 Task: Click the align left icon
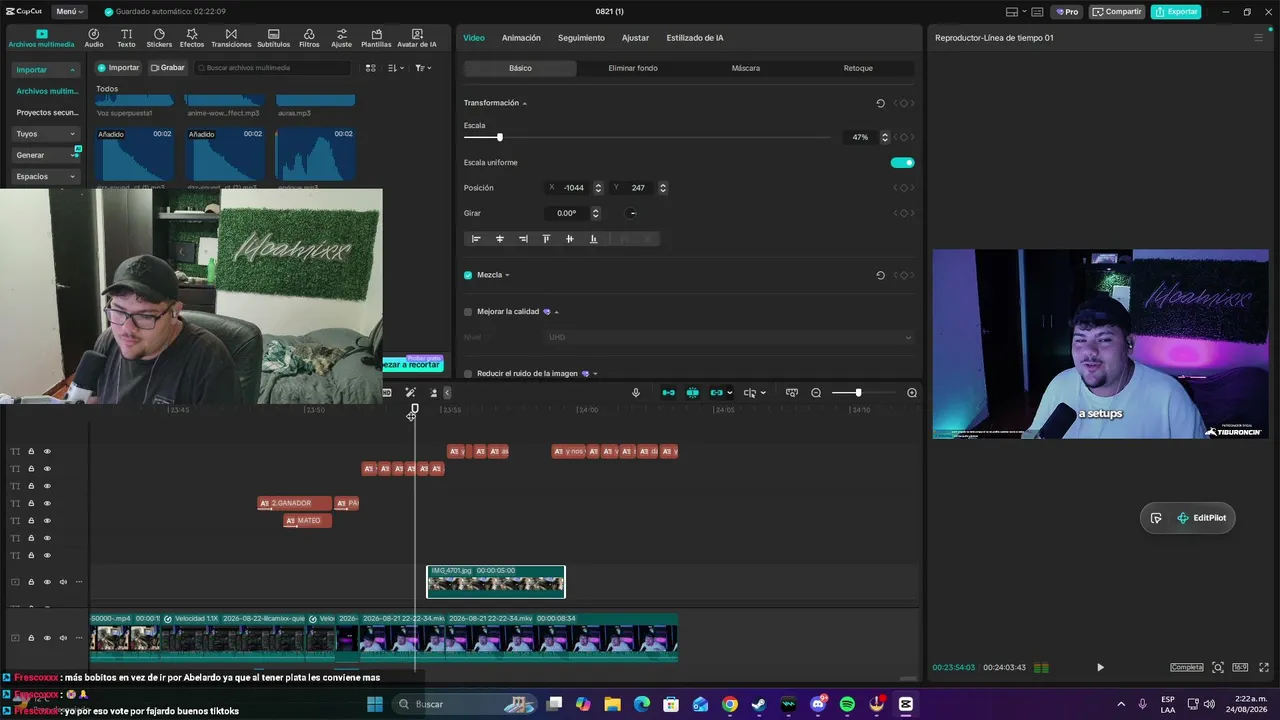point(476,239)
